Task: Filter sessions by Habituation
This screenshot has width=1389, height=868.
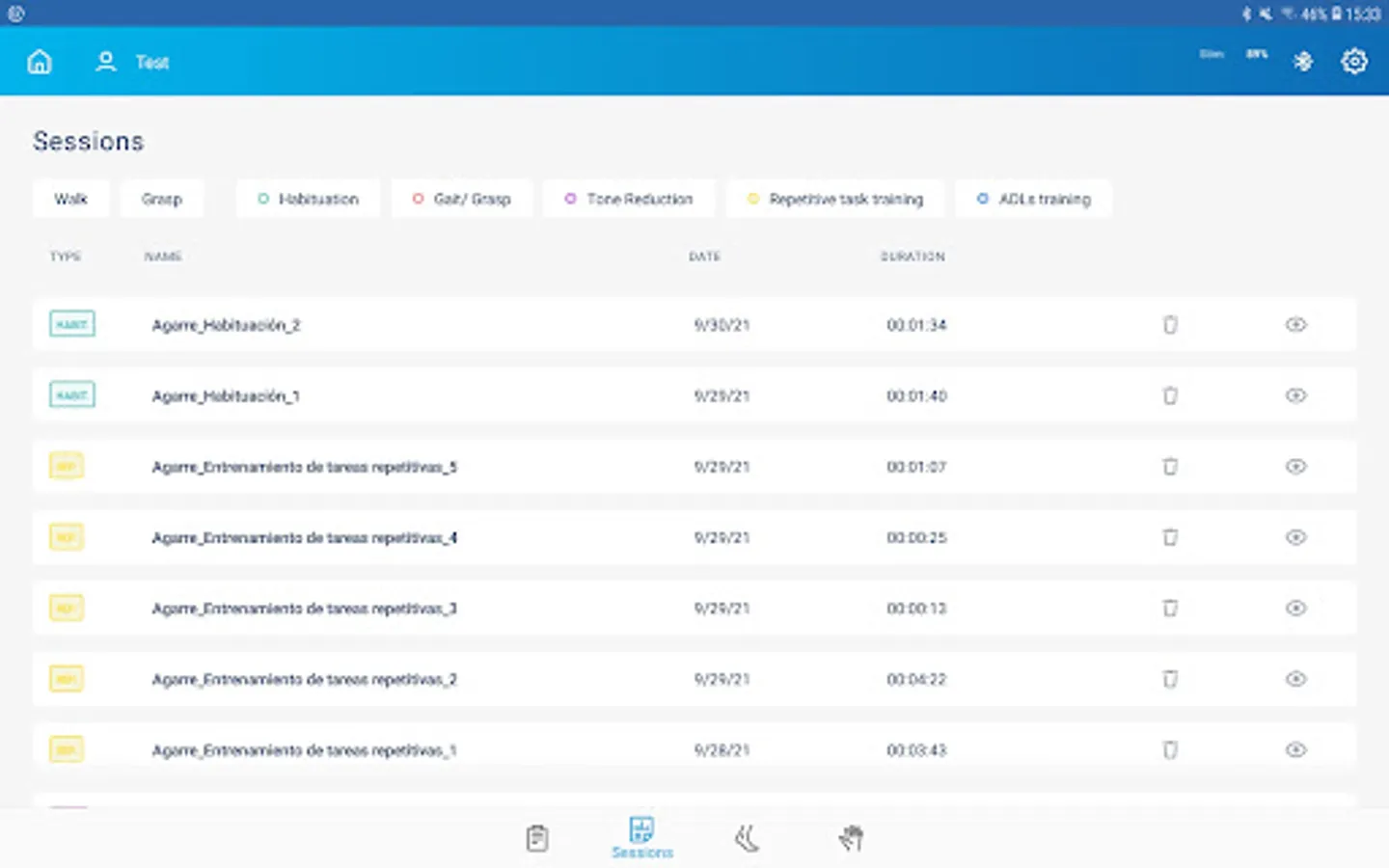Action: tap(308, 199)
